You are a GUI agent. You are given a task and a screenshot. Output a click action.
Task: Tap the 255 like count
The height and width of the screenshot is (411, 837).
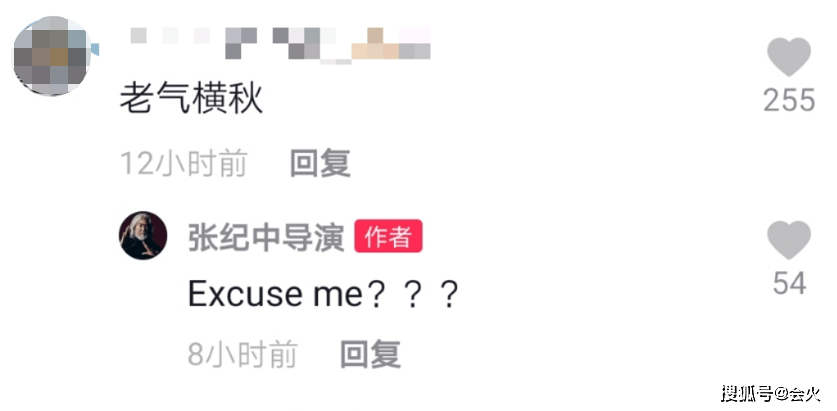(x=789, y=100)
